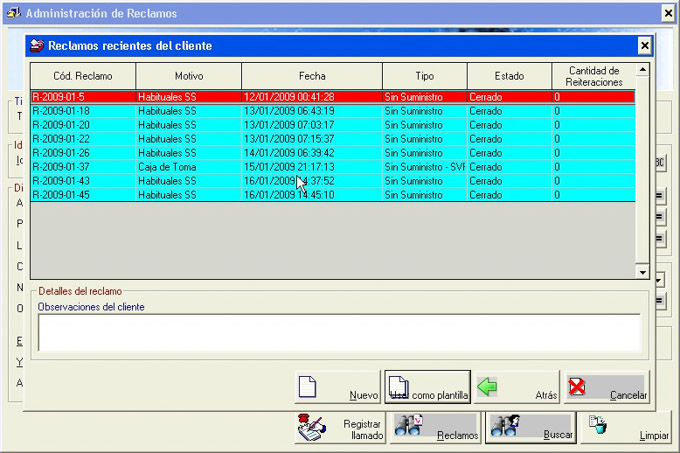Image resolution: width=680 pixels, height=453 pixels.
Task: Click date 16/01/2009 14:45:10
Action: 312,195
